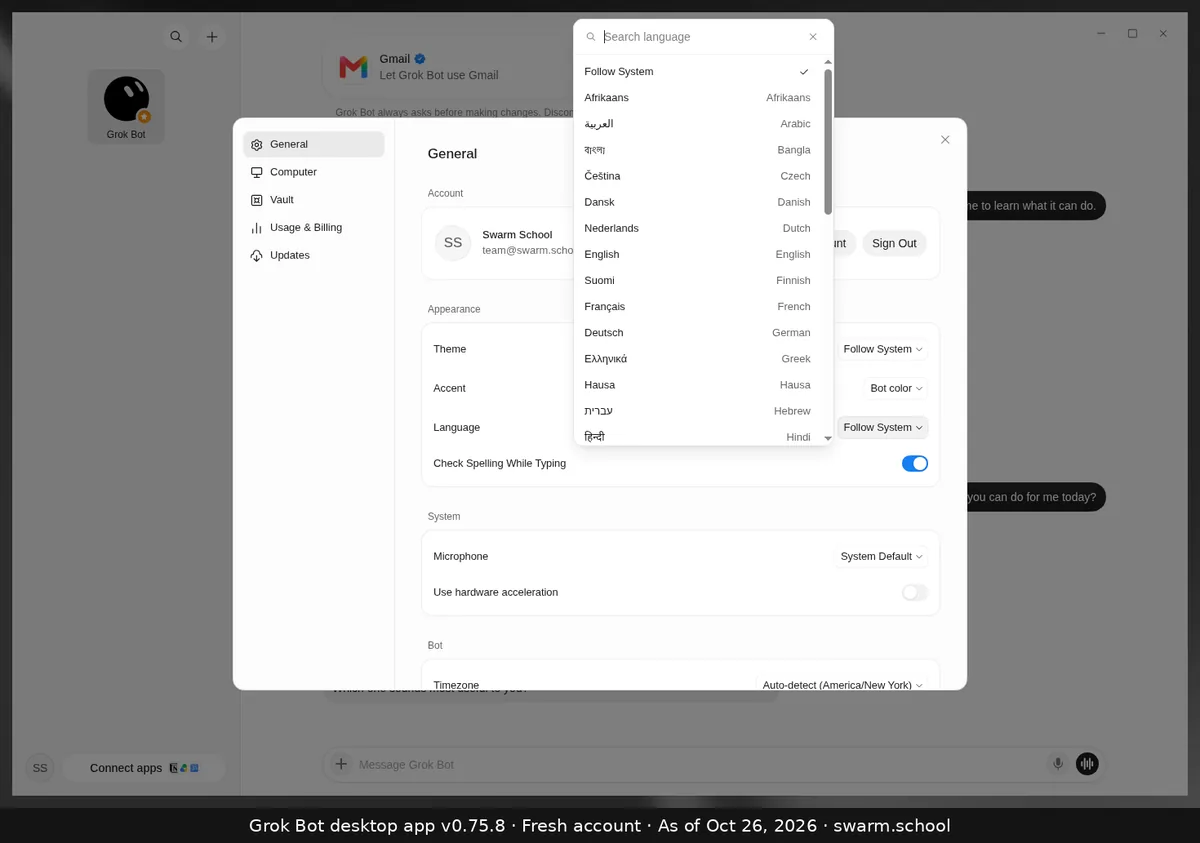Image resolution: width=1200 pixels, height=843 pixels.
Task: Click the Gmail logo icon
Action: coord(353,67)
